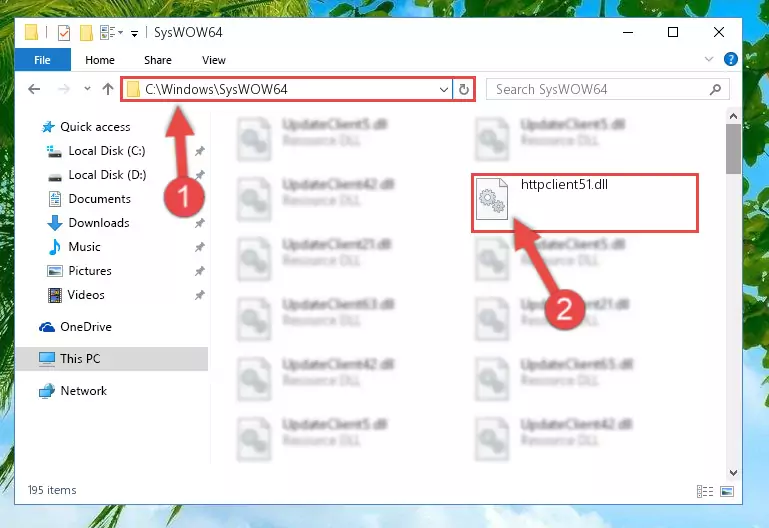The height and width of the screenshot is (528, 769).
Task: Open the Home ribbon tab
Action: tap(100, 60)
